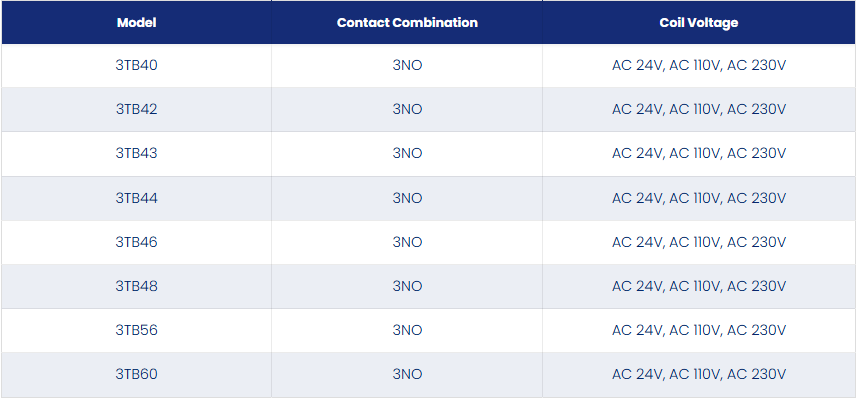
Task: Click the coil voltage cell for 3TB48
Action: click(699, 286)
